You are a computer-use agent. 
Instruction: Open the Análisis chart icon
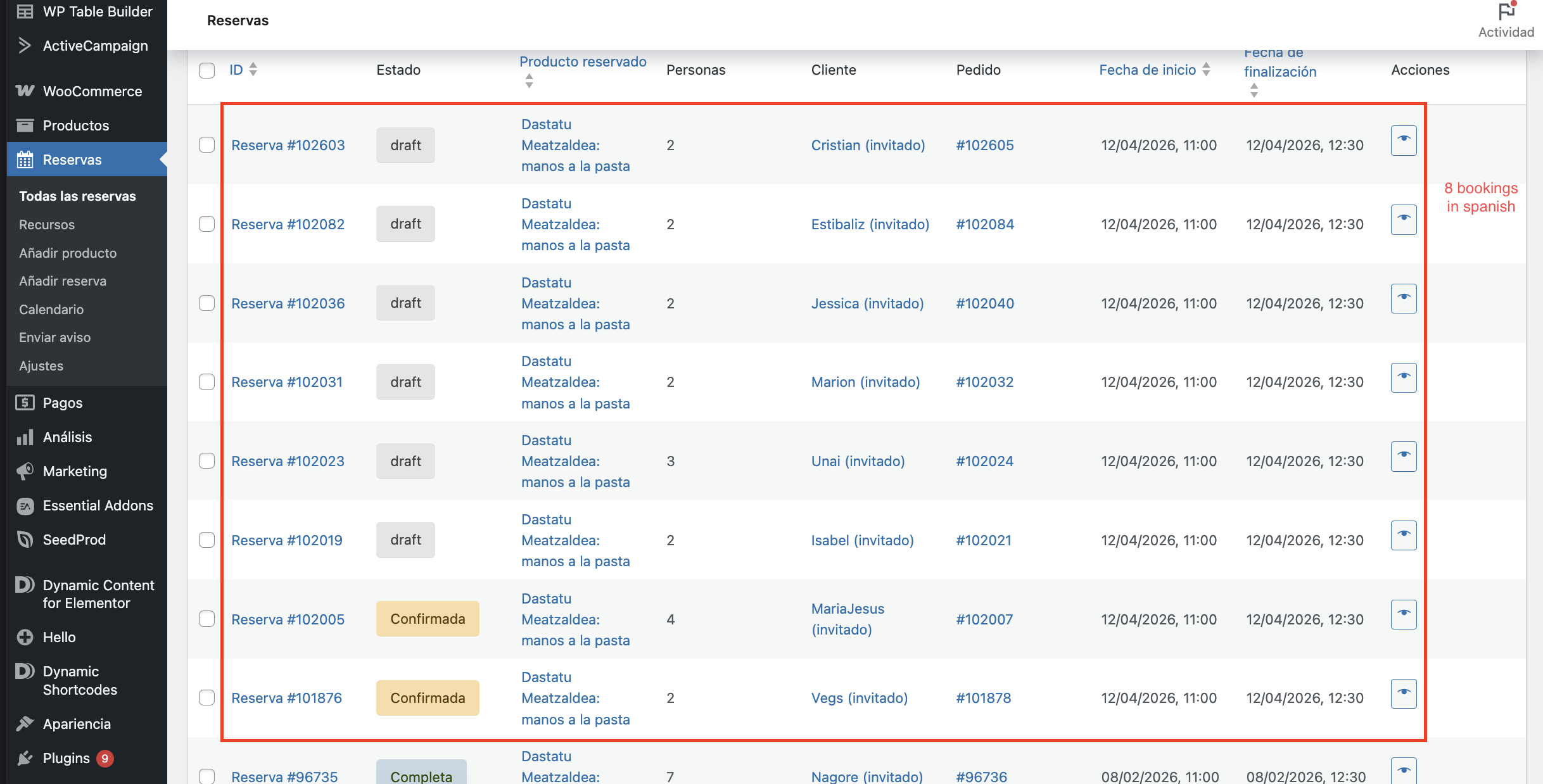pyautogui.click(x=25, y=437)
